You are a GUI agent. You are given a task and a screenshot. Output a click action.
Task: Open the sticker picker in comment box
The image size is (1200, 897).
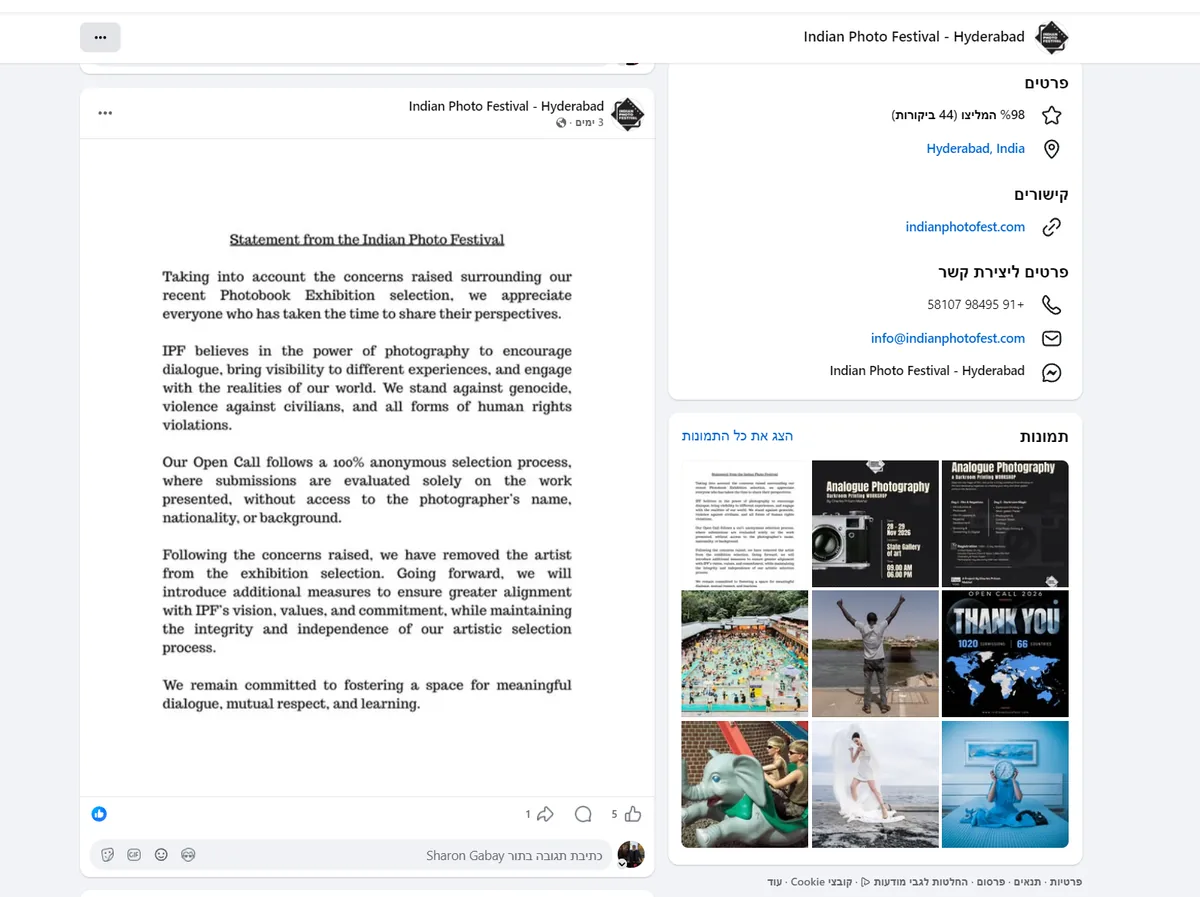(108, 855)
